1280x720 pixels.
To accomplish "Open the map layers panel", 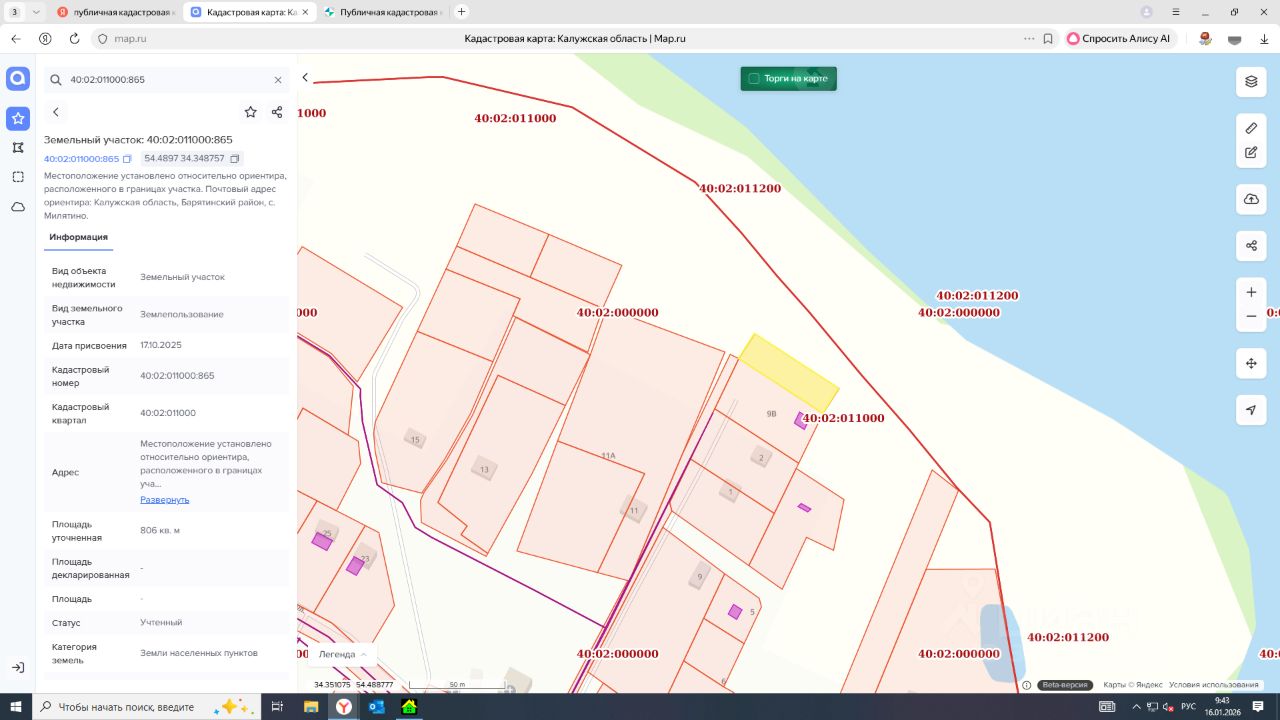I will tap(1251, 81).
